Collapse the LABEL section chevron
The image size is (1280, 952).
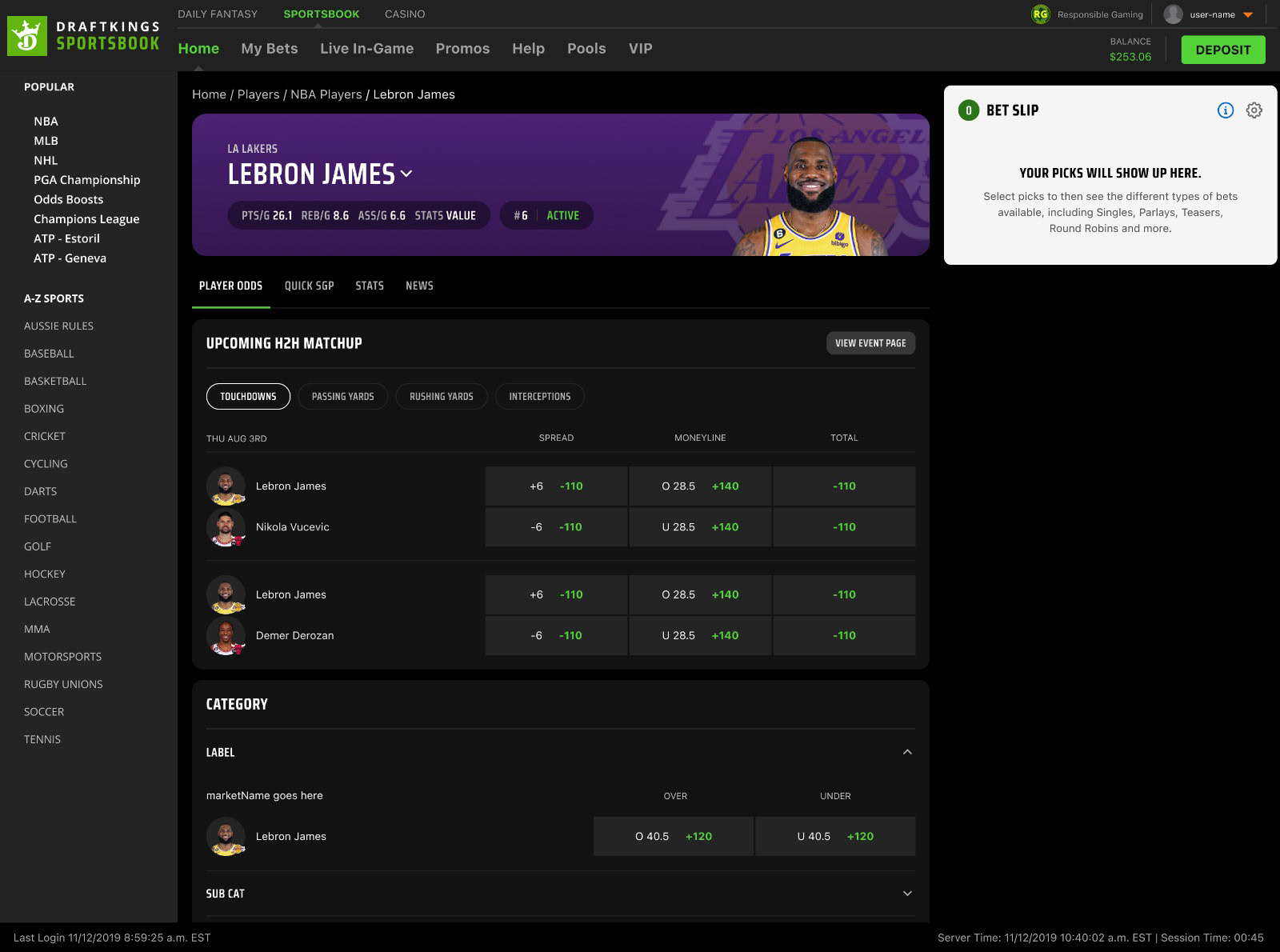tap(907, 752)
